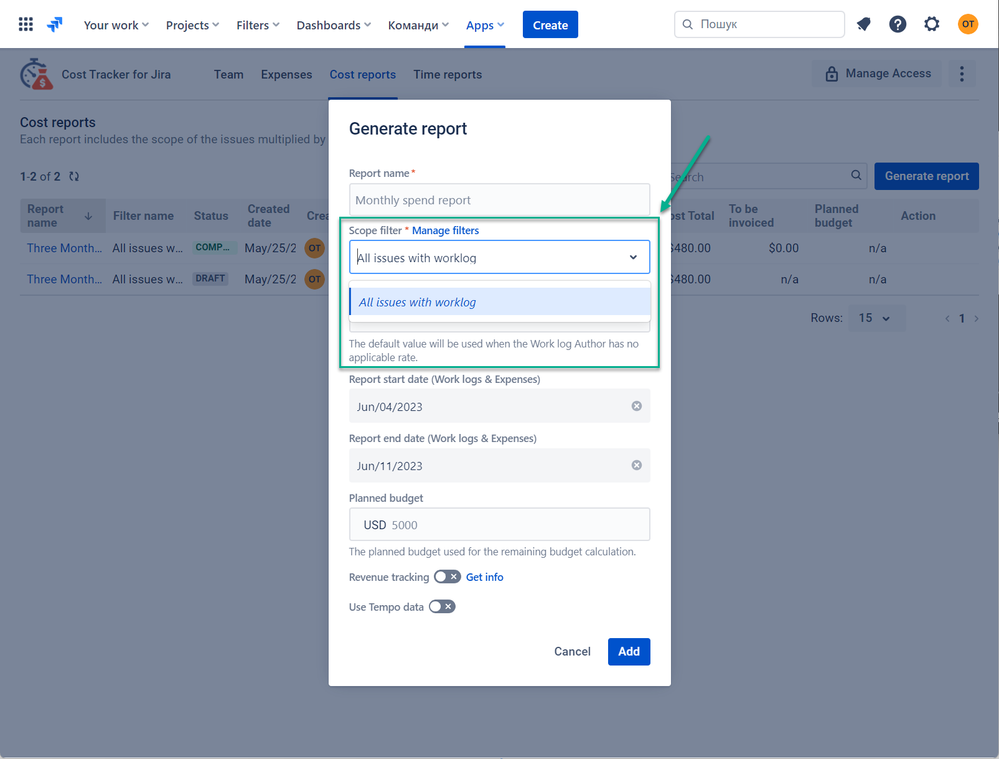999x759 pixels.
Task: Open the three-dot more options menu
Action: tap(961, 74)
